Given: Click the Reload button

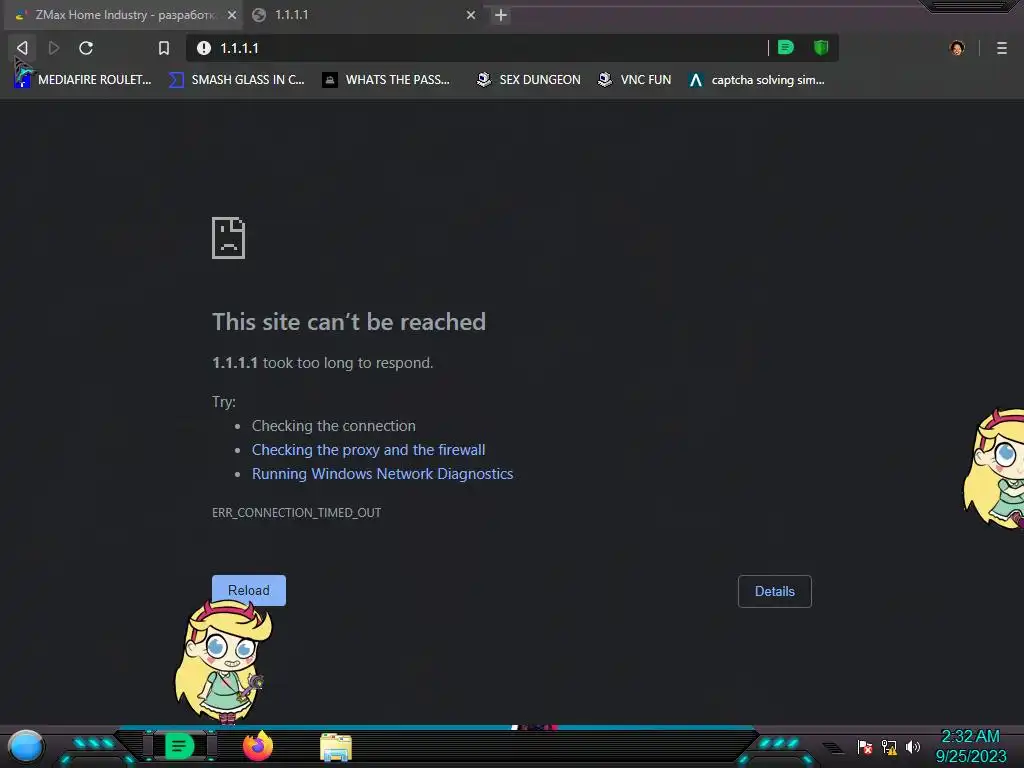Looking at the screenshot, I should coord(249,590).
